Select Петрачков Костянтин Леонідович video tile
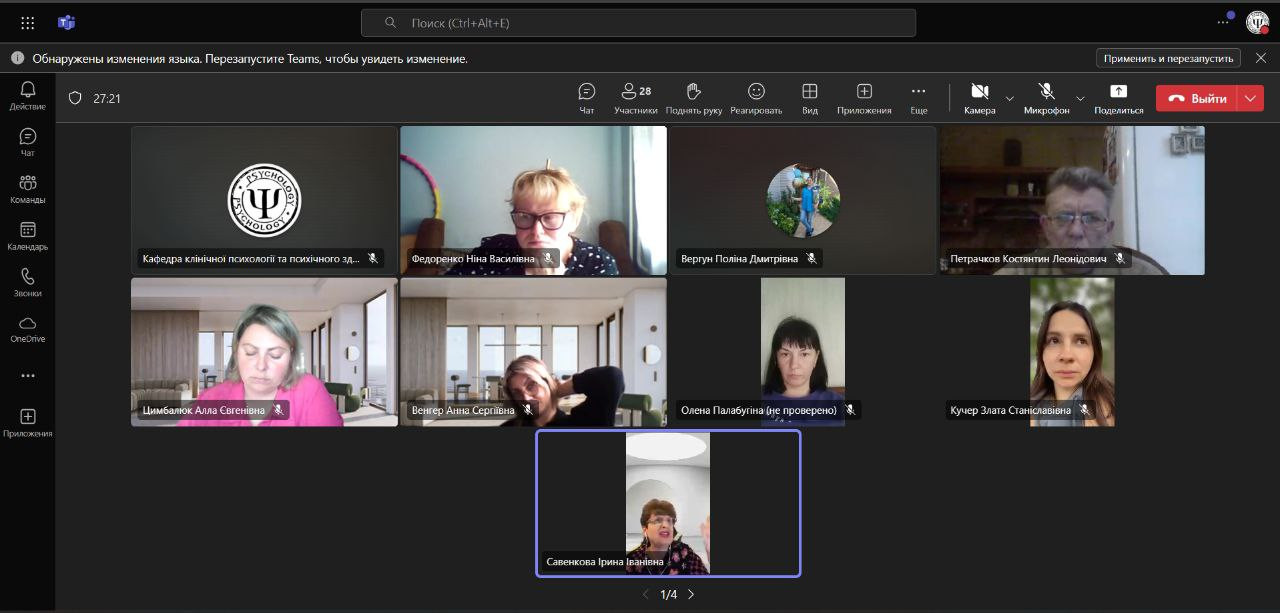Viewport: 1280px width, 613px height. [1071, 200]
